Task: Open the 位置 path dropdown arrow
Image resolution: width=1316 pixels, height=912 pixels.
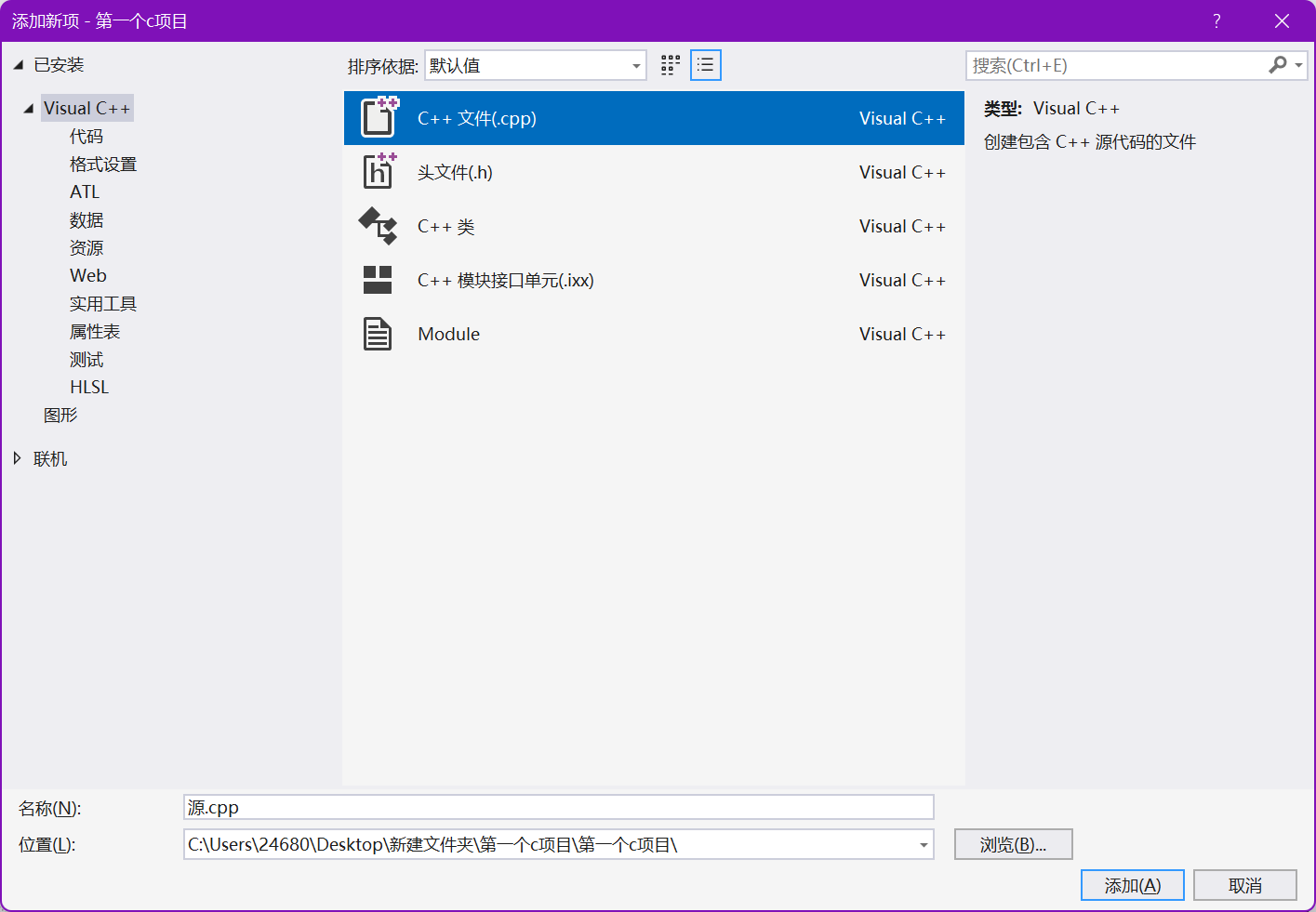Action: [x=924, y=845]
